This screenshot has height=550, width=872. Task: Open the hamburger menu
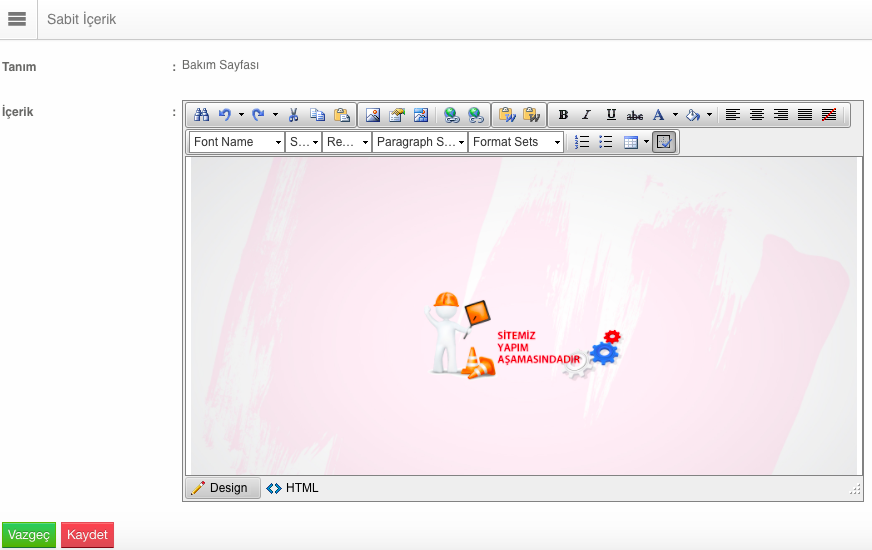(x=17, y=19)
